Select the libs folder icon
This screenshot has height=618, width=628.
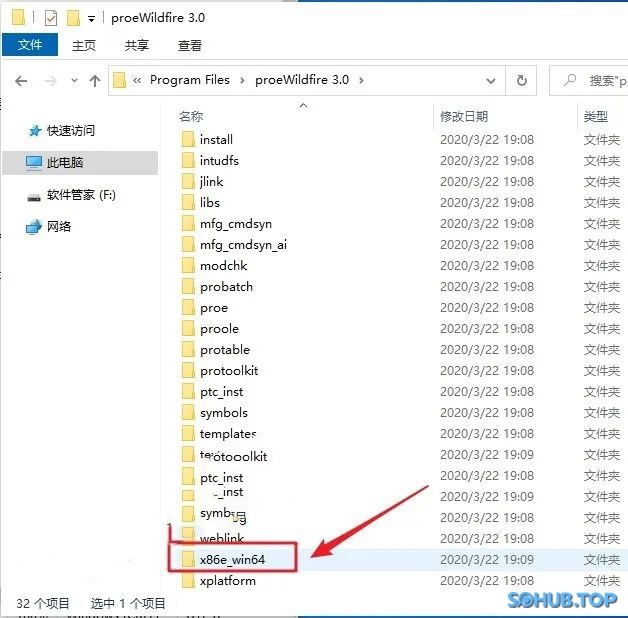[x=188, y=203]
